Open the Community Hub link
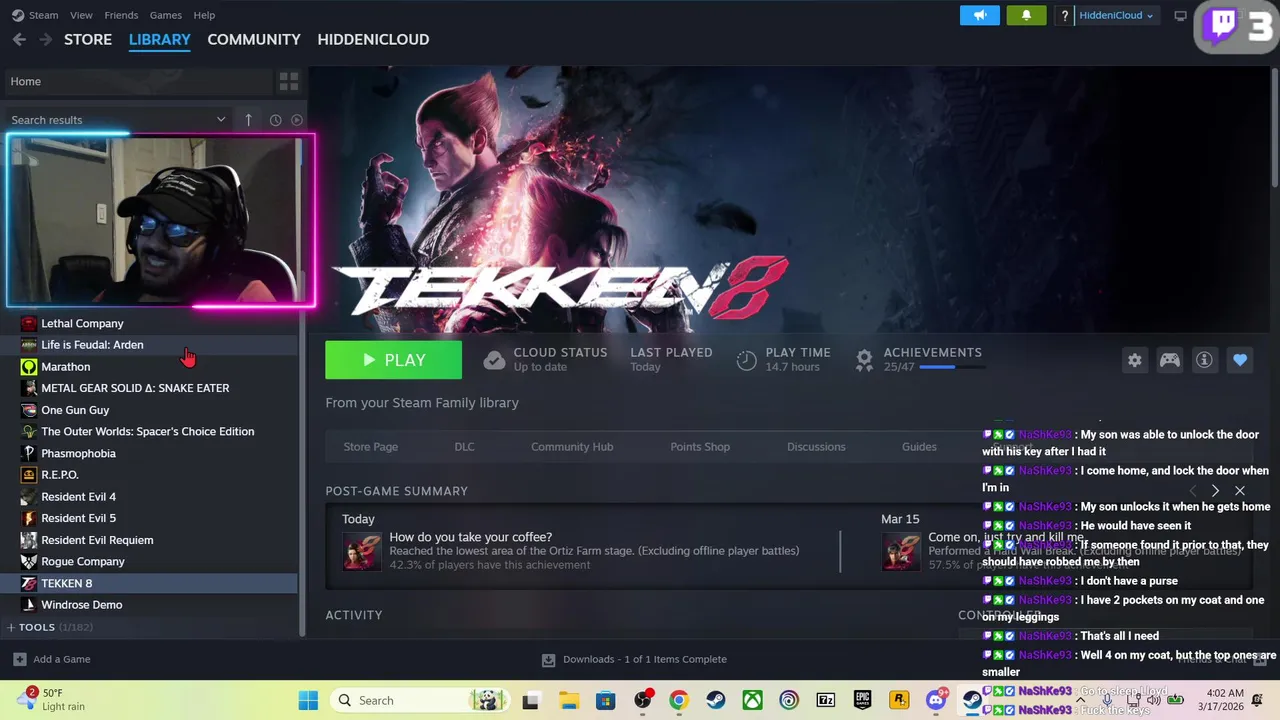Image resolution: width=1280 pixels, height=720 pixels. point(572,447)
